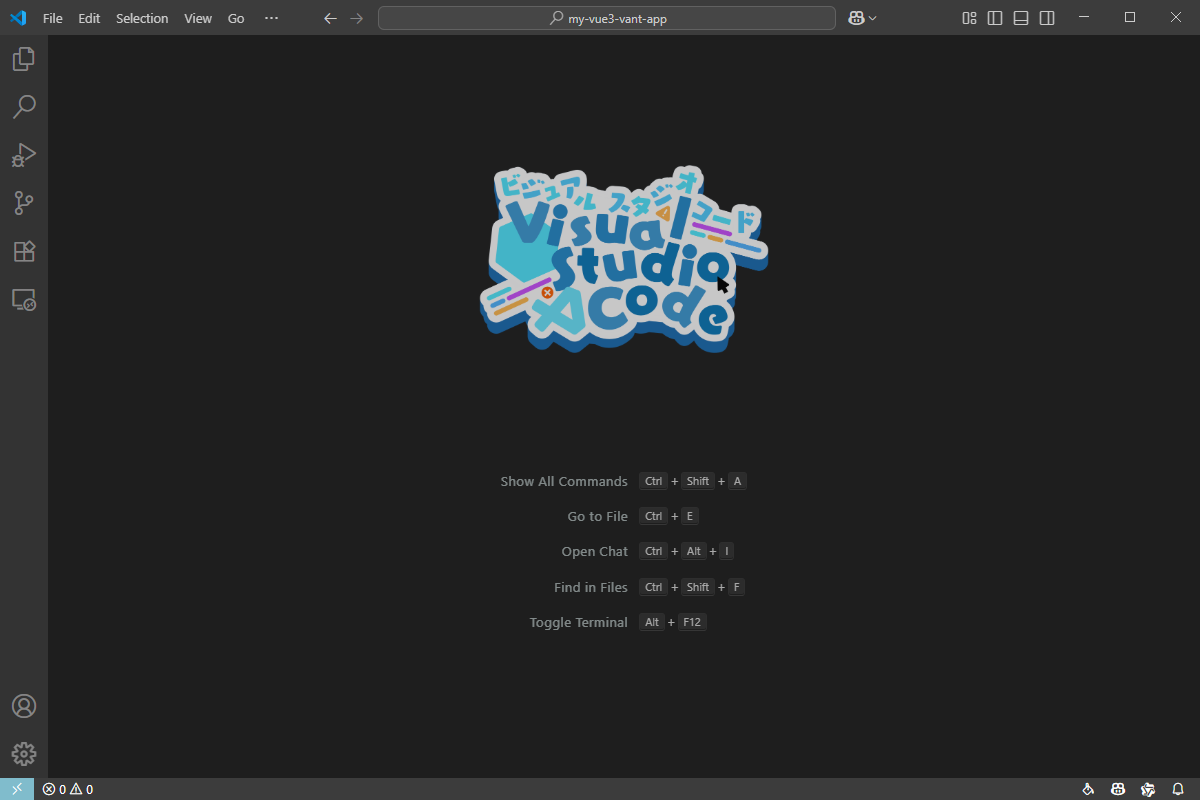This screenshot has width=1200, height=800.
Task: Open the File menu
Action: [53, 18]
